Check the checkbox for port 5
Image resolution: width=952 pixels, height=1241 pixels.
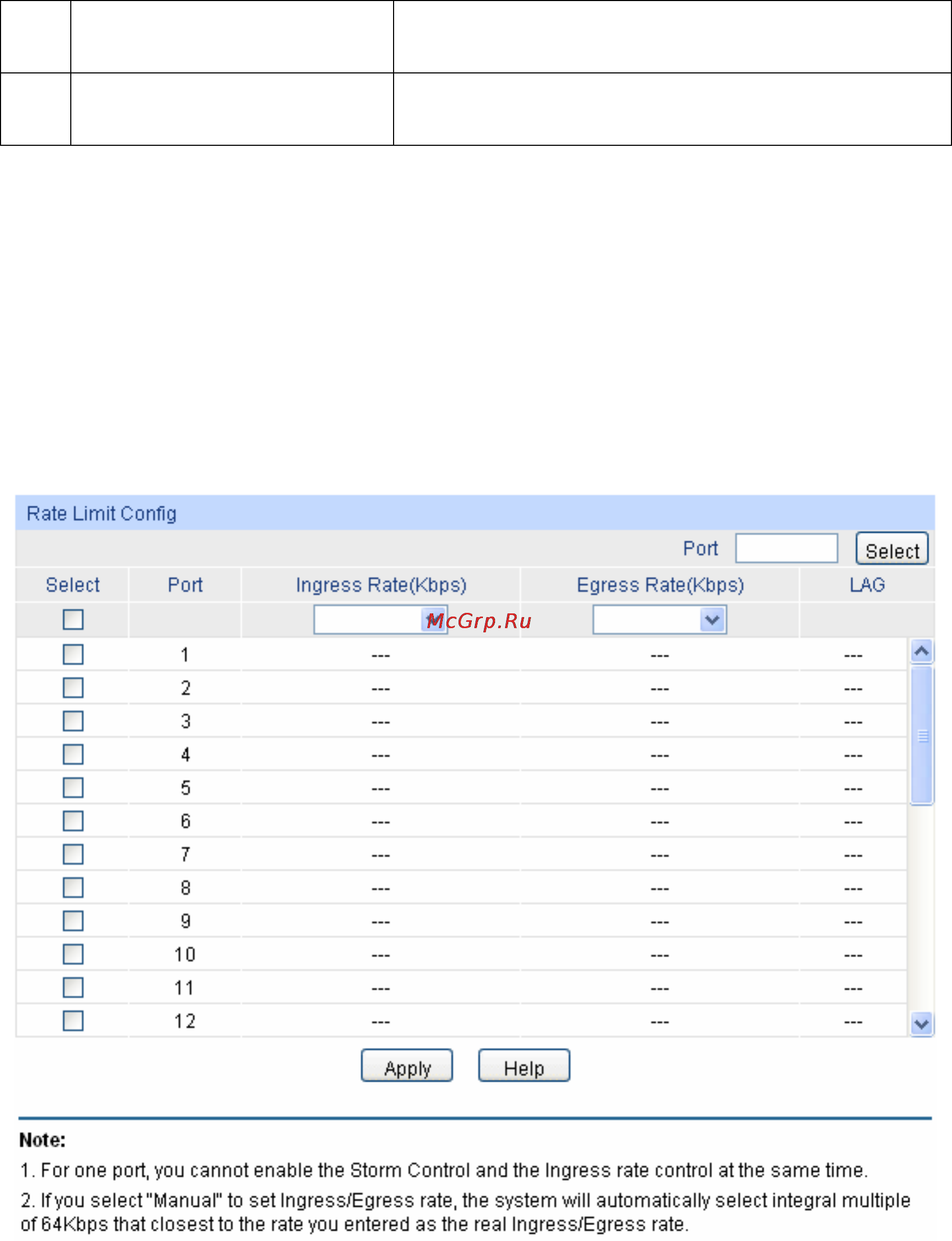tap(73, 788)
